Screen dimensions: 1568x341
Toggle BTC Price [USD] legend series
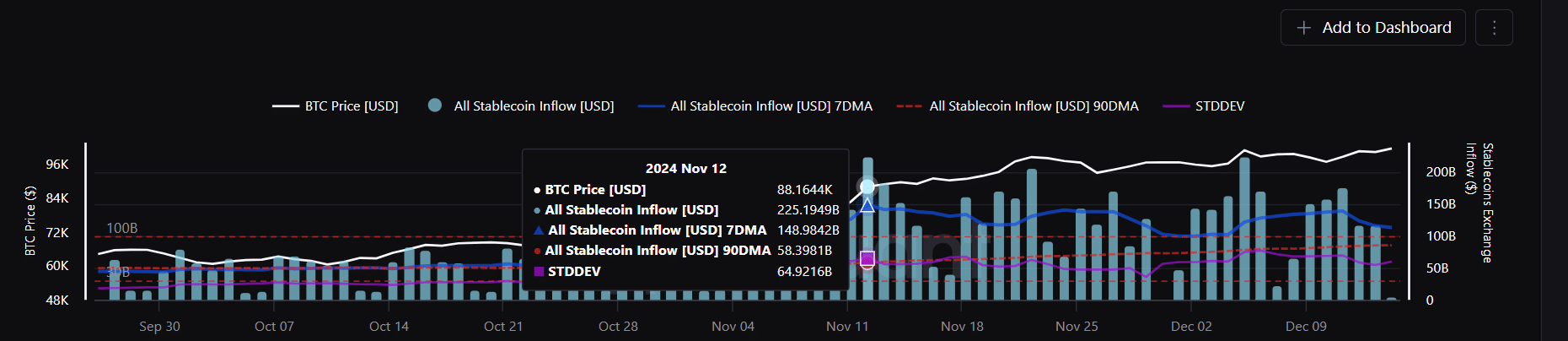coord(351,106)
